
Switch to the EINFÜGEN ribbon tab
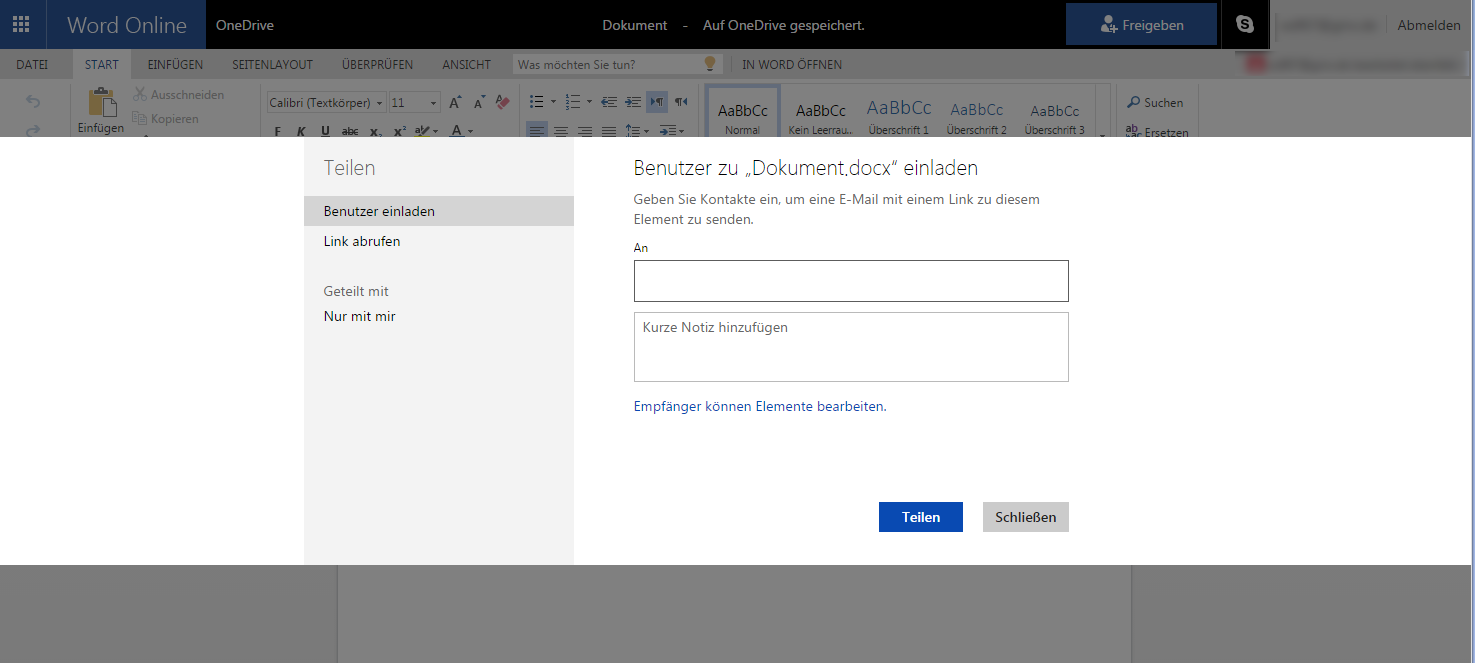tap(175, 65)
